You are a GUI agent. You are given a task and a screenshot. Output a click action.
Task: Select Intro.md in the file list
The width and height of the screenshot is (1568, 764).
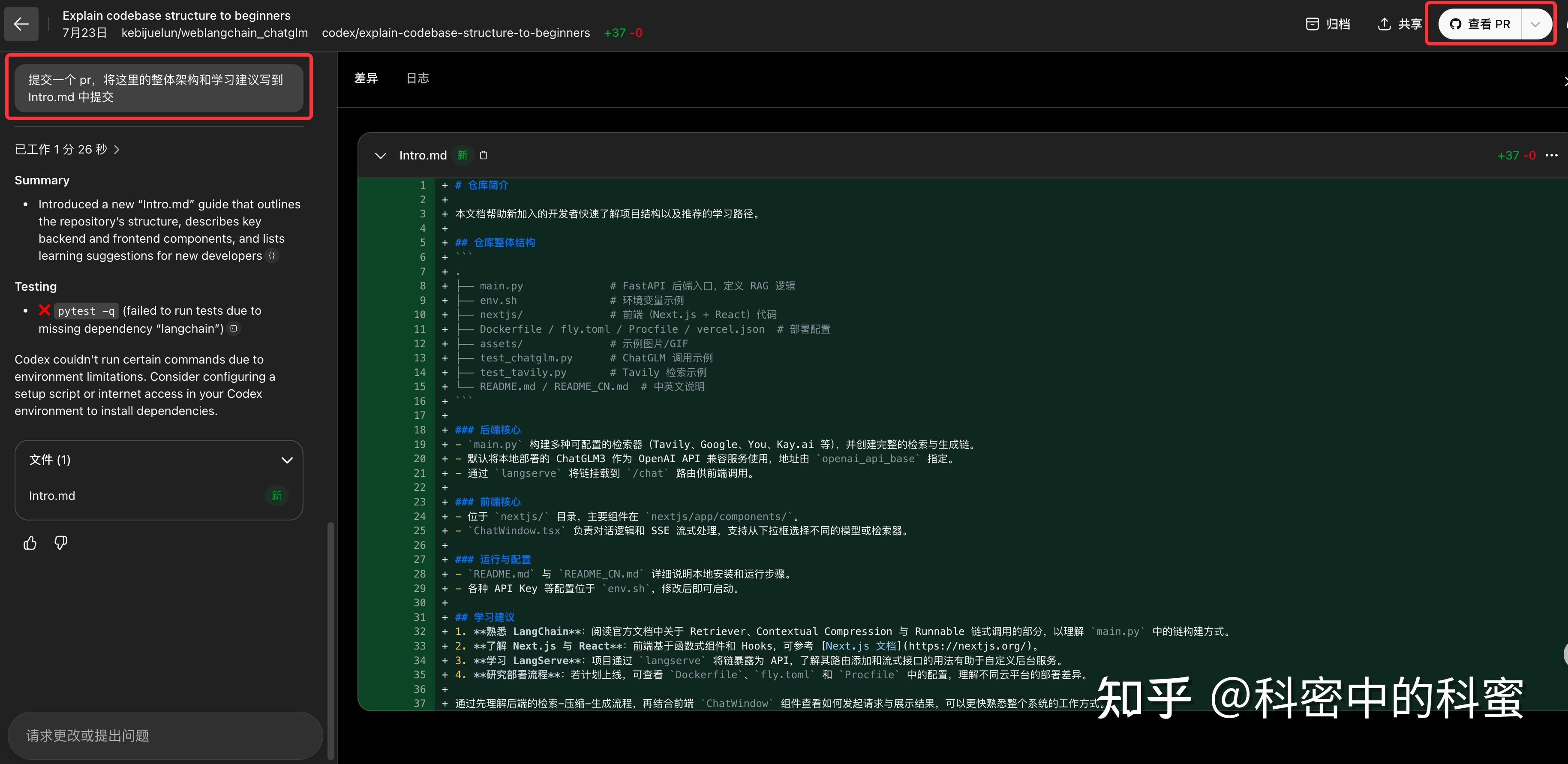[x=52, y=496]
